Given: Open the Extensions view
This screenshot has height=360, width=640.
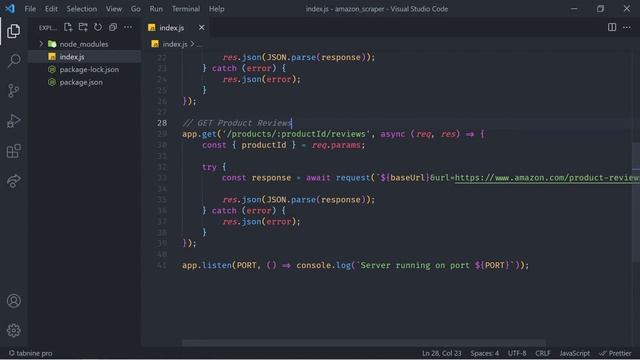Looking at the screenshot, I should coord(13,151).
